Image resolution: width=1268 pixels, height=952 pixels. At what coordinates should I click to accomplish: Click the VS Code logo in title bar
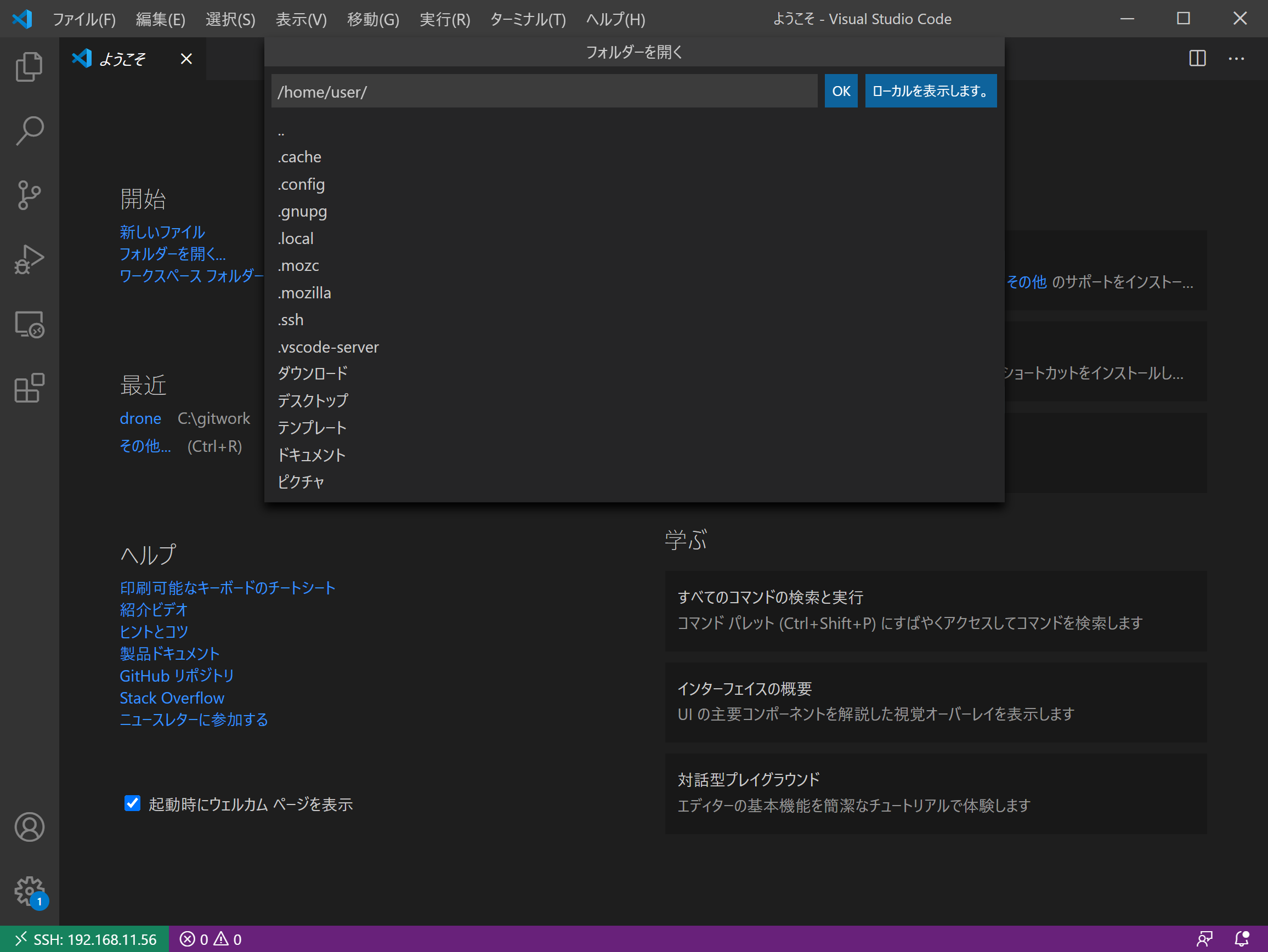22,19
